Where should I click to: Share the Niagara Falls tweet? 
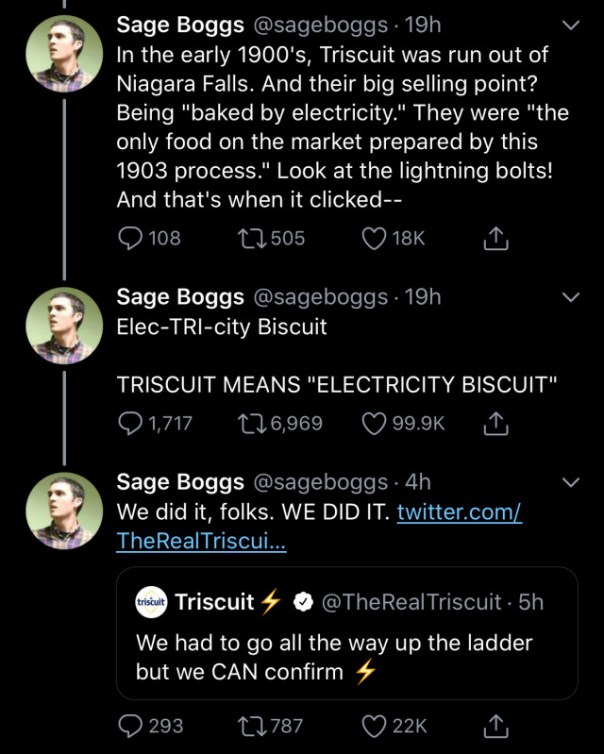[493, 238]
